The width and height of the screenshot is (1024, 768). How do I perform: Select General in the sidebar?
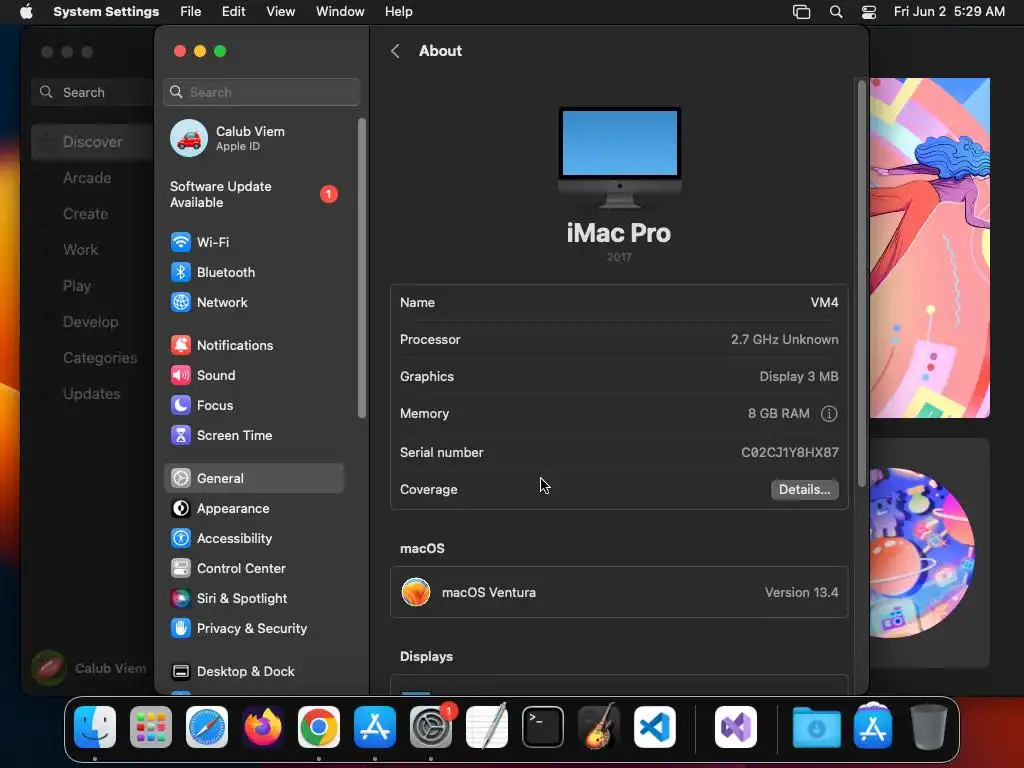254,478
